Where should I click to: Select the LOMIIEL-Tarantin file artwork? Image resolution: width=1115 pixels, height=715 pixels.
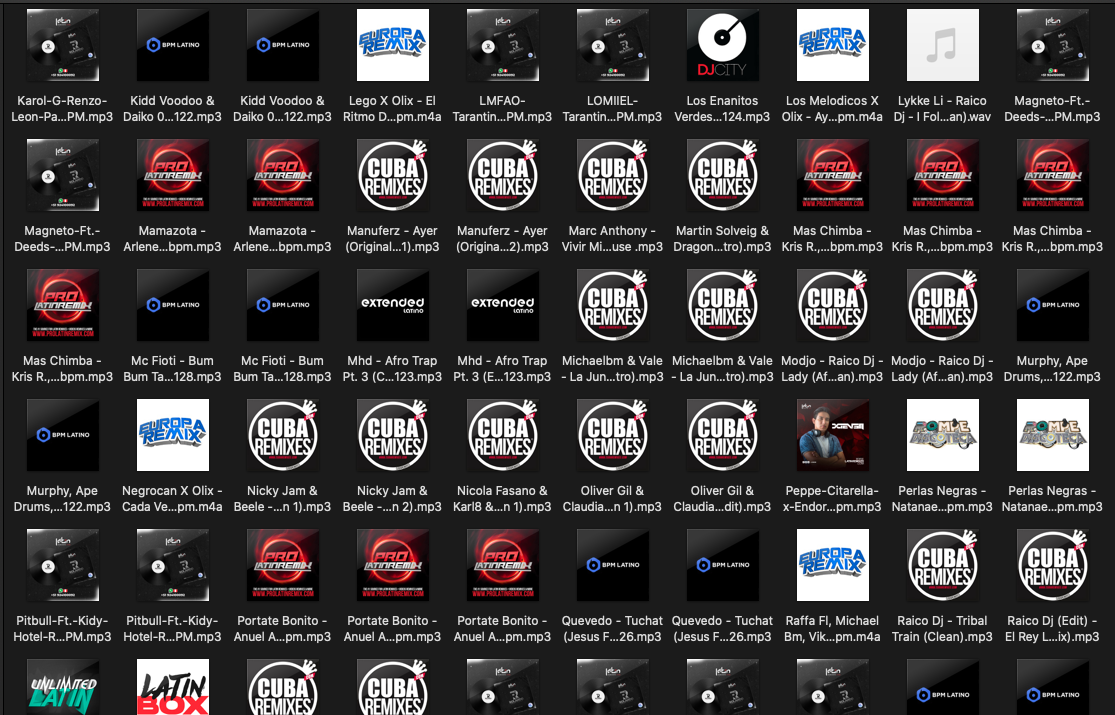pos(613,45)
